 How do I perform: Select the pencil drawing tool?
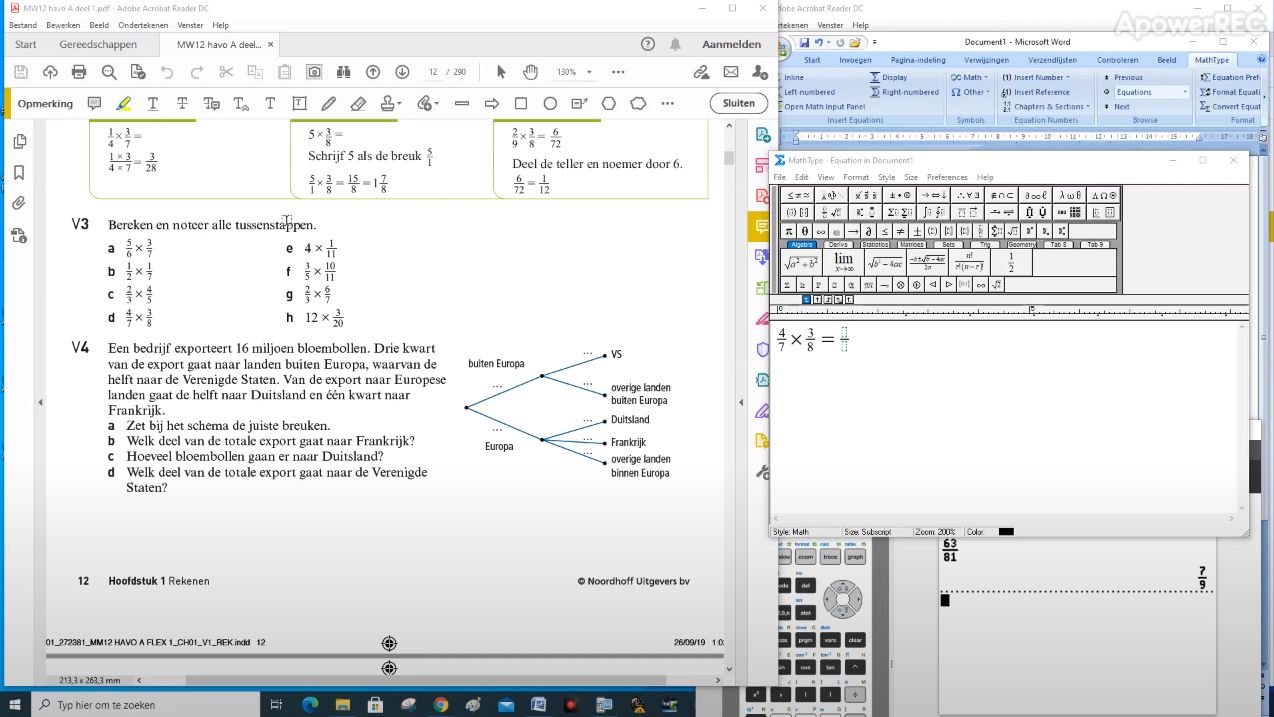328,103
